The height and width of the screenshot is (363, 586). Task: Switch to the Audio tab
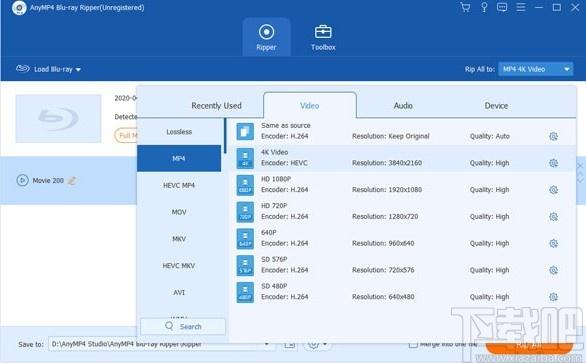coord(403,106)
